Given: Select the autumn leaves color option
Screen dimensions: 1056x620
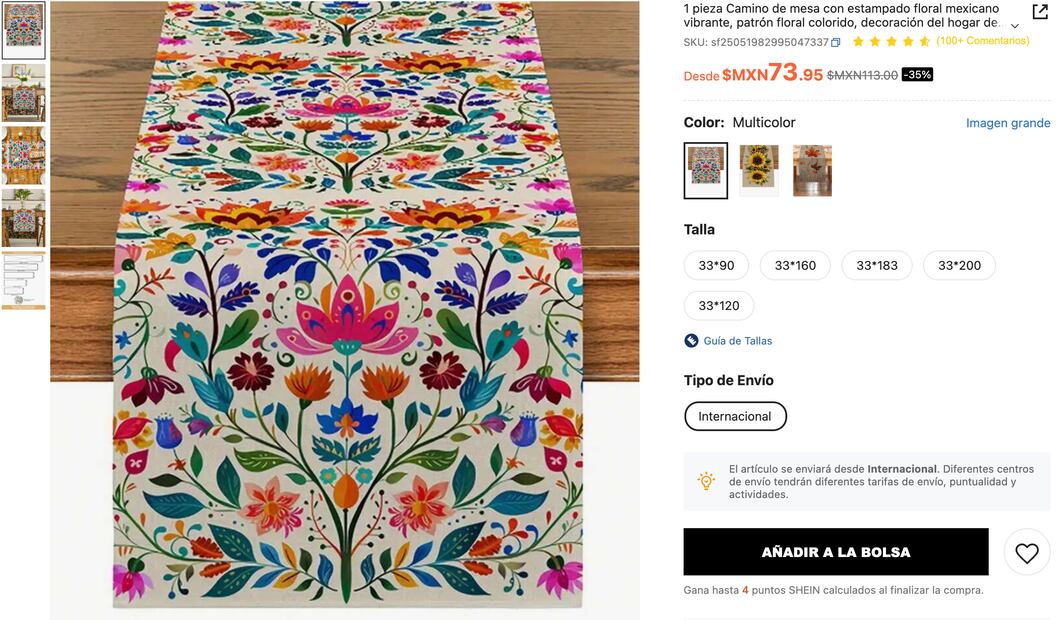Looking at the screenshot, I should pos(812,170).
